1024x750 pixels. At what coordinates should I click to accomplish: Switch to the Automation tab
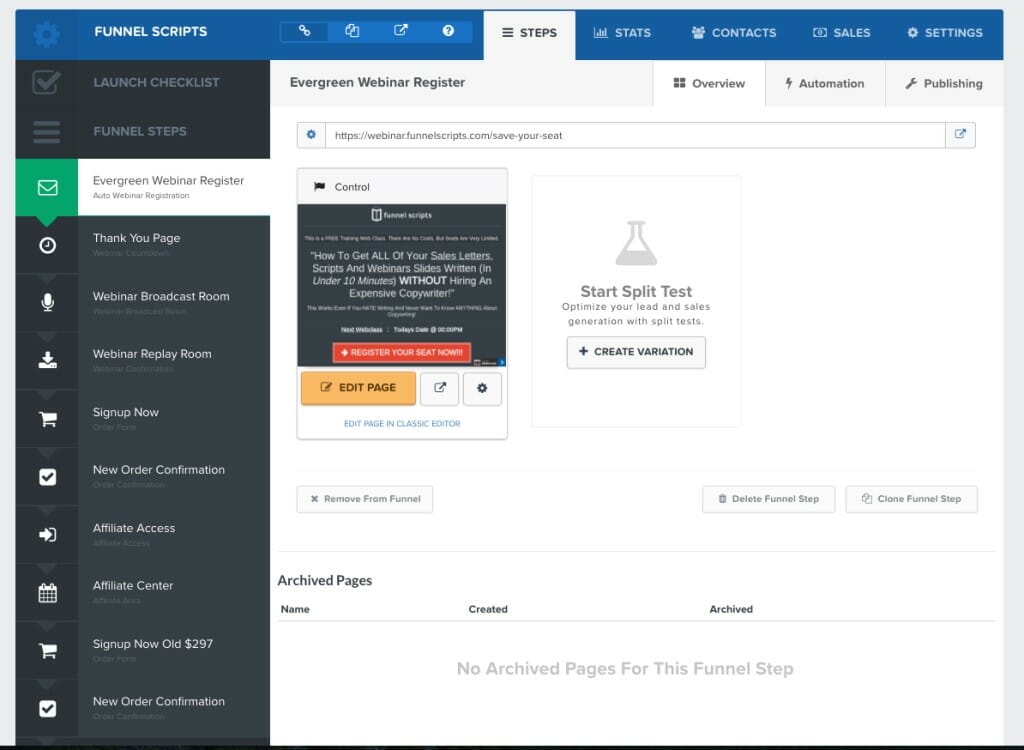[x=826, y=84]
